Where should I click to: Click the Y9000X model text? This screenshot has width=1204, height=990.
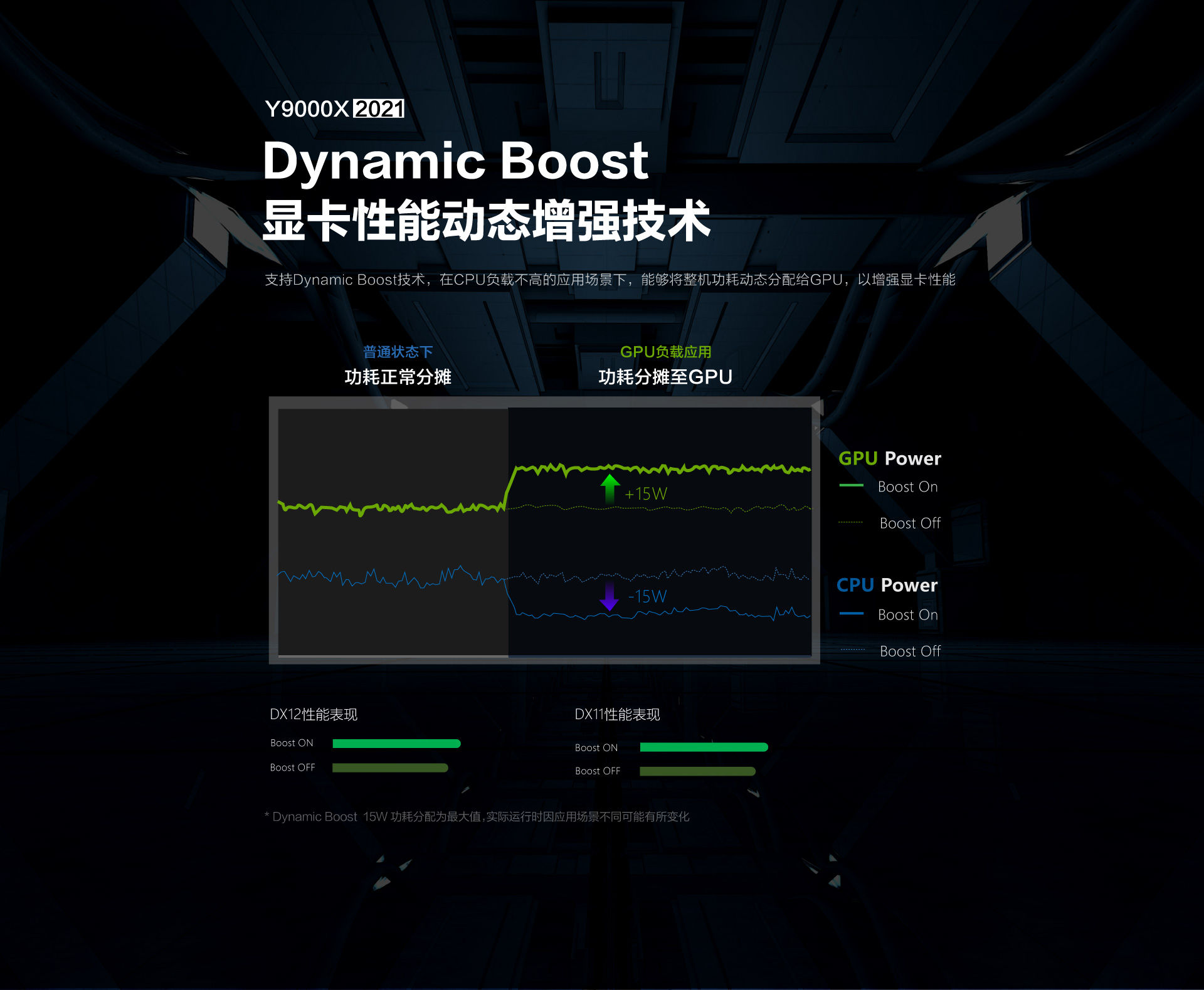(307, 109)
